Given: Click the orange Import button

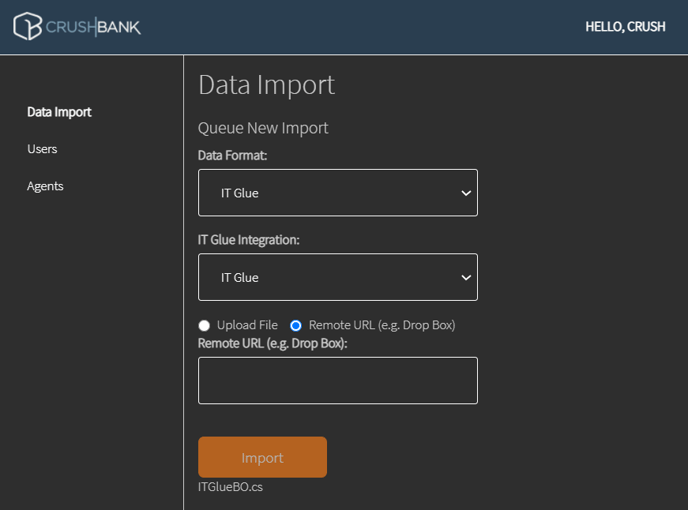Looking at the screenshot, I should [262, 457].
